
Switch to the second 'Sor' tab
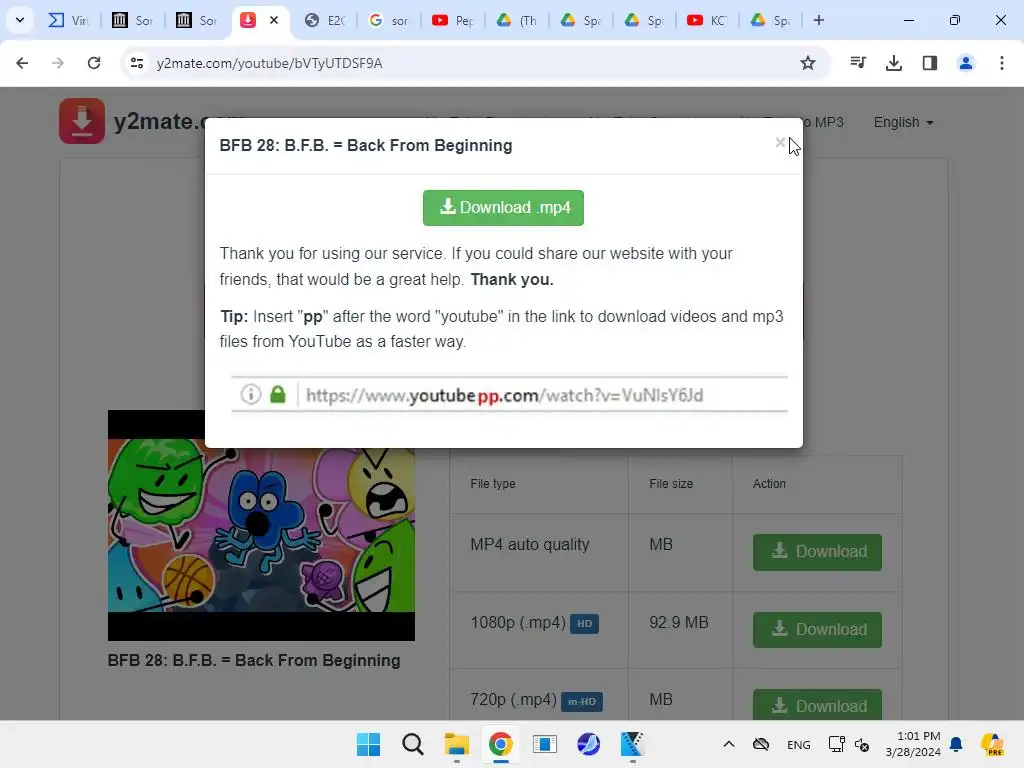196,20
